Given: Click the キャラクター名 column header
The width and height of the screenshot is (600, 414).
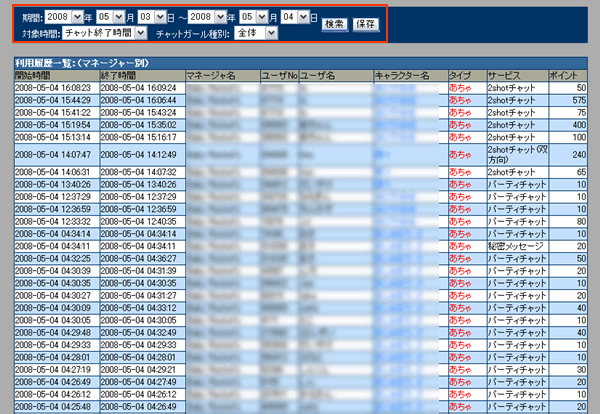Looking at the screenshot, I should click(401, 75).
